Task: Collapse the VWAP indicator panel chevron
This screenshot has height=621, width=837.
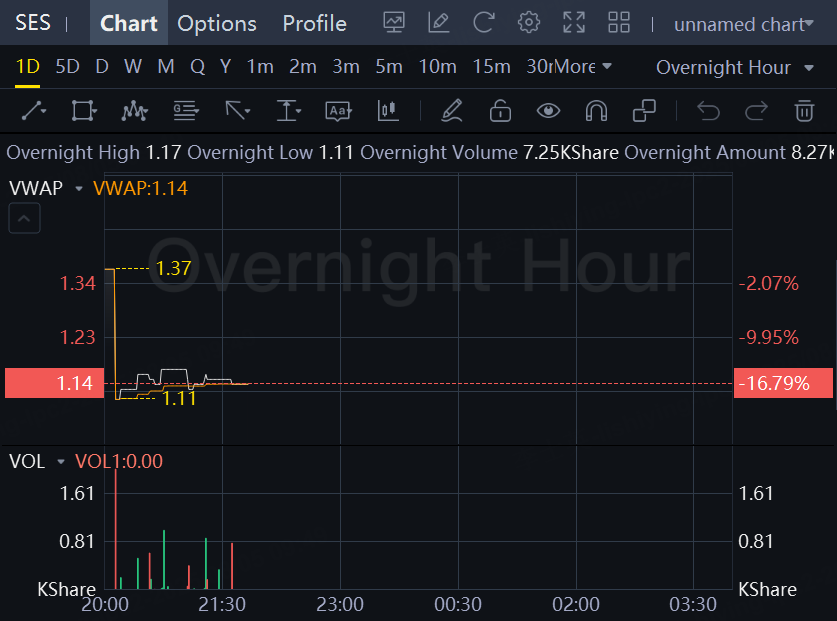Action: point(25,218)
